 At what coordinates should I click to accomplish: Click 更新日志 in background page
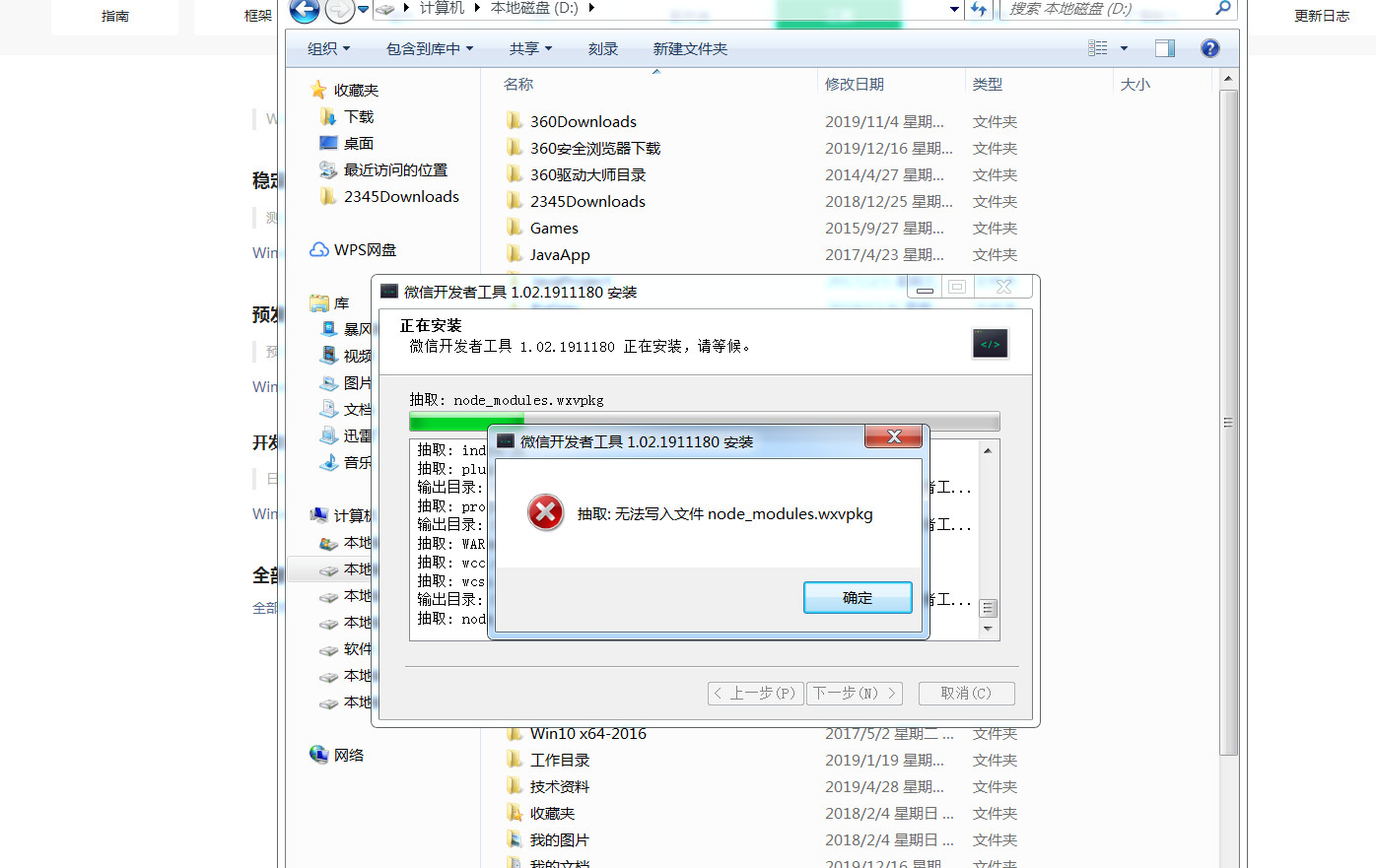[1321, 16]
